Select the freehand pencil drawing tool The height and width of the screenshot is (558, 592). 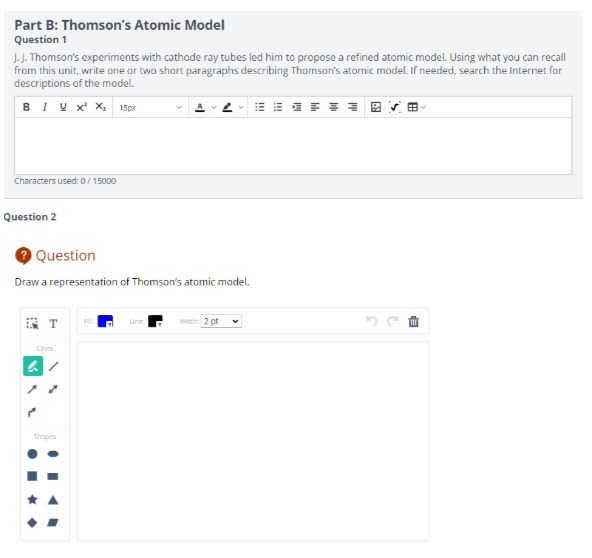click(x=33, y=366)
